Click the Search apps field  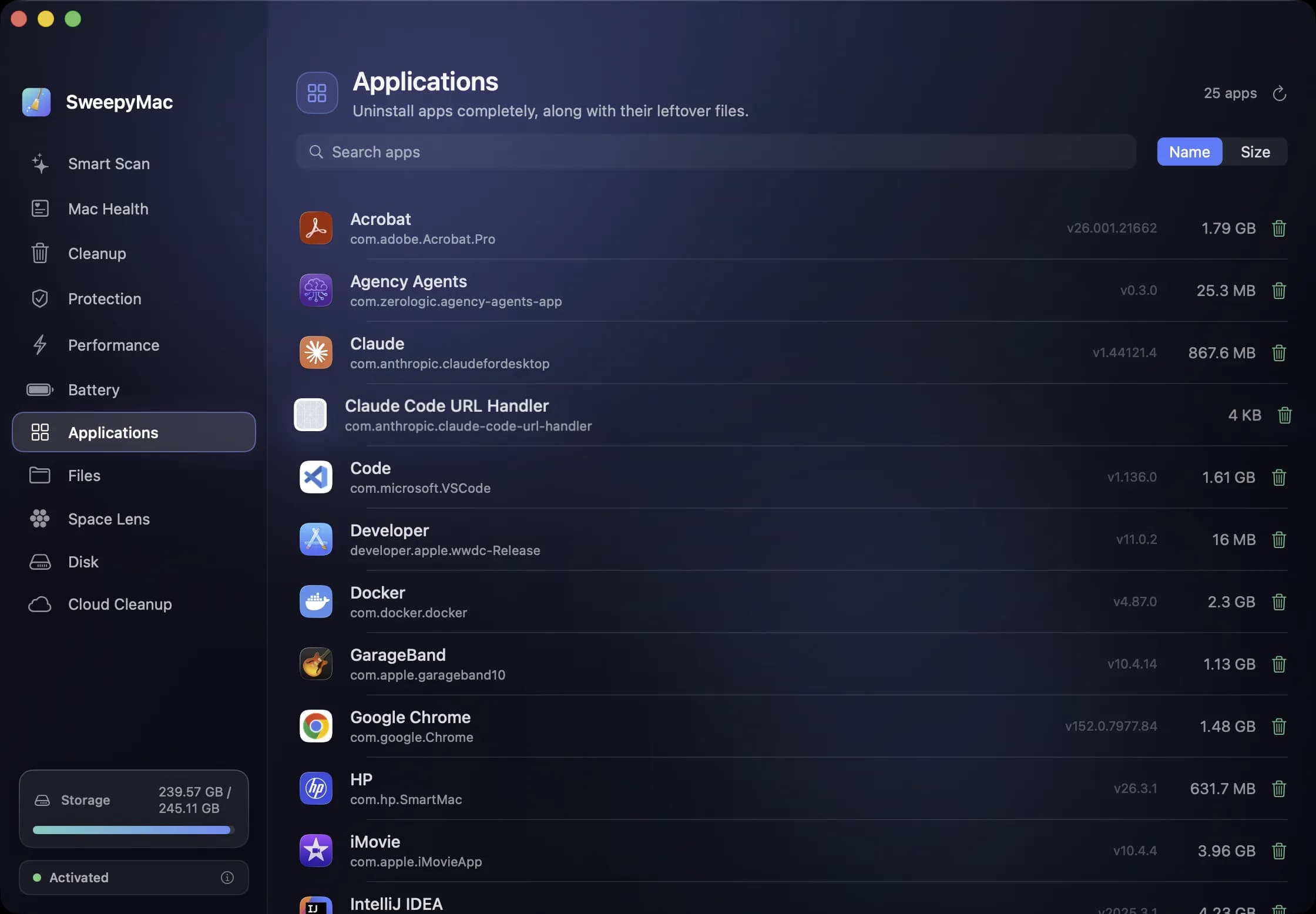(716, 152)
